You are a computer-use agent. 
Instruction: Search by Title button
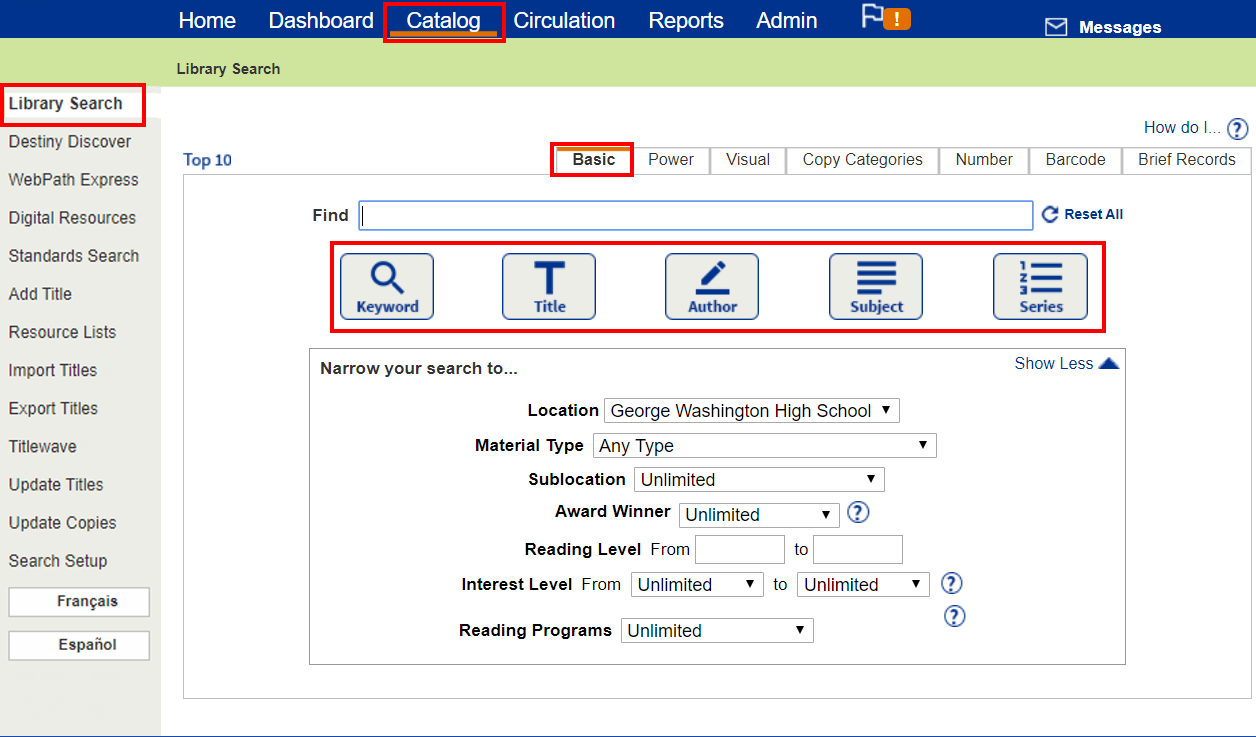click(x=549, y=286)
